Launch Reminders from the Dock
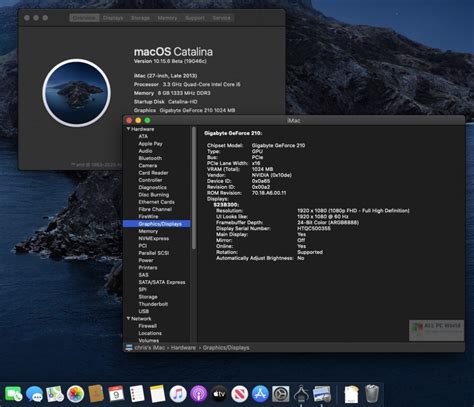Screen dimensions: 474x407 (x=137, y=394)
